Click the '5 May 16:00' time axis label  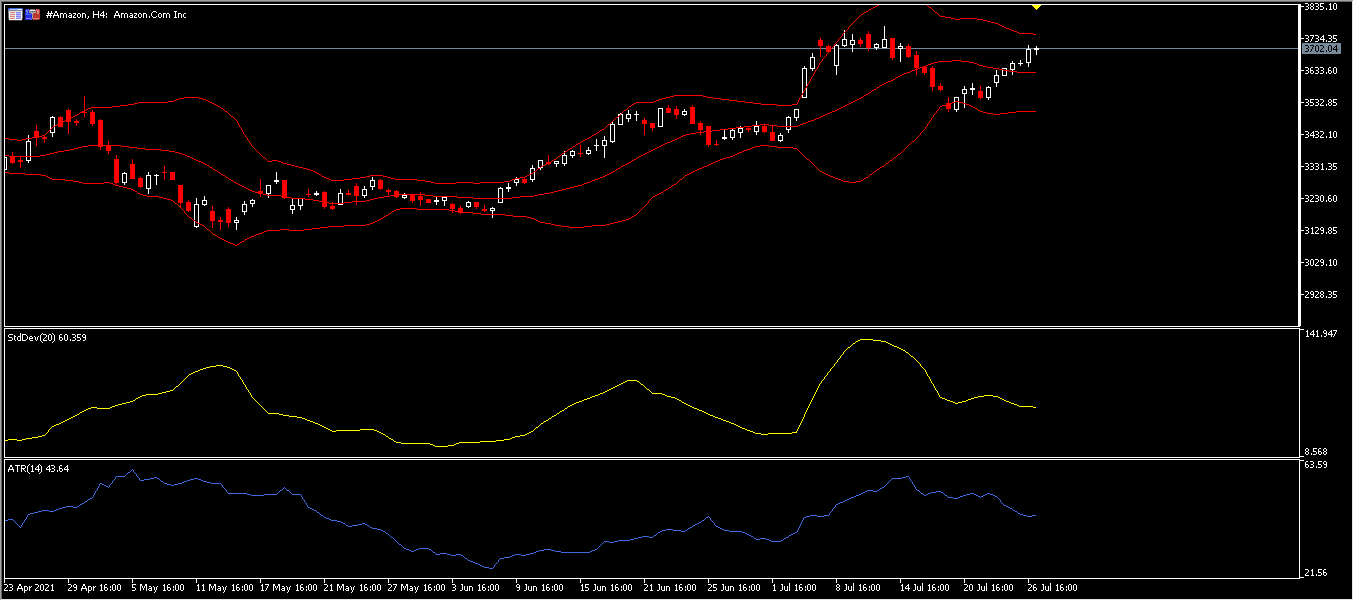[x=157, y=588]
